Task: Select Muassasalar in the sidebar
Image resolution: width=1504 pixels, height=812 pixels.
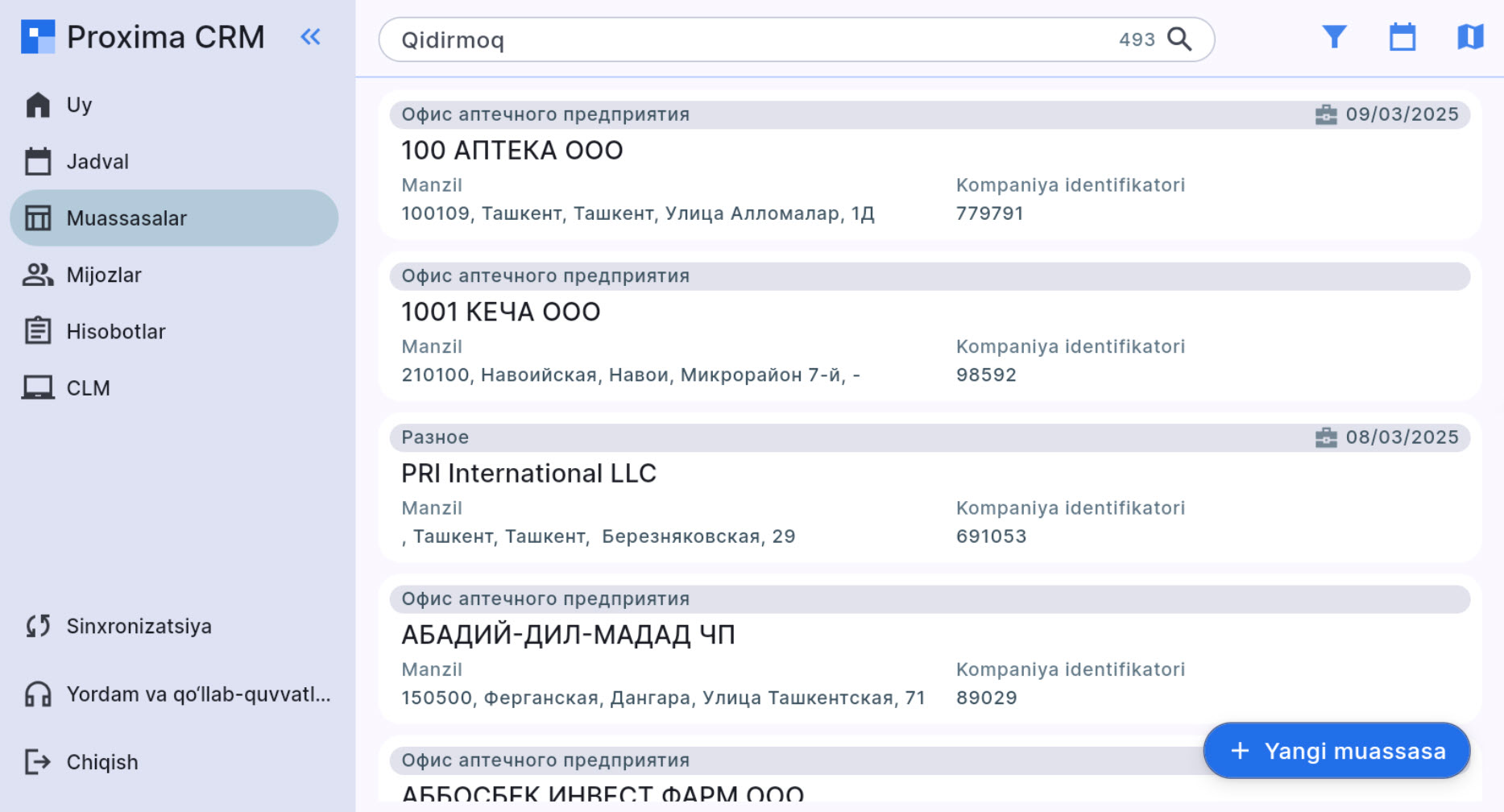Action: pos(126,218)
